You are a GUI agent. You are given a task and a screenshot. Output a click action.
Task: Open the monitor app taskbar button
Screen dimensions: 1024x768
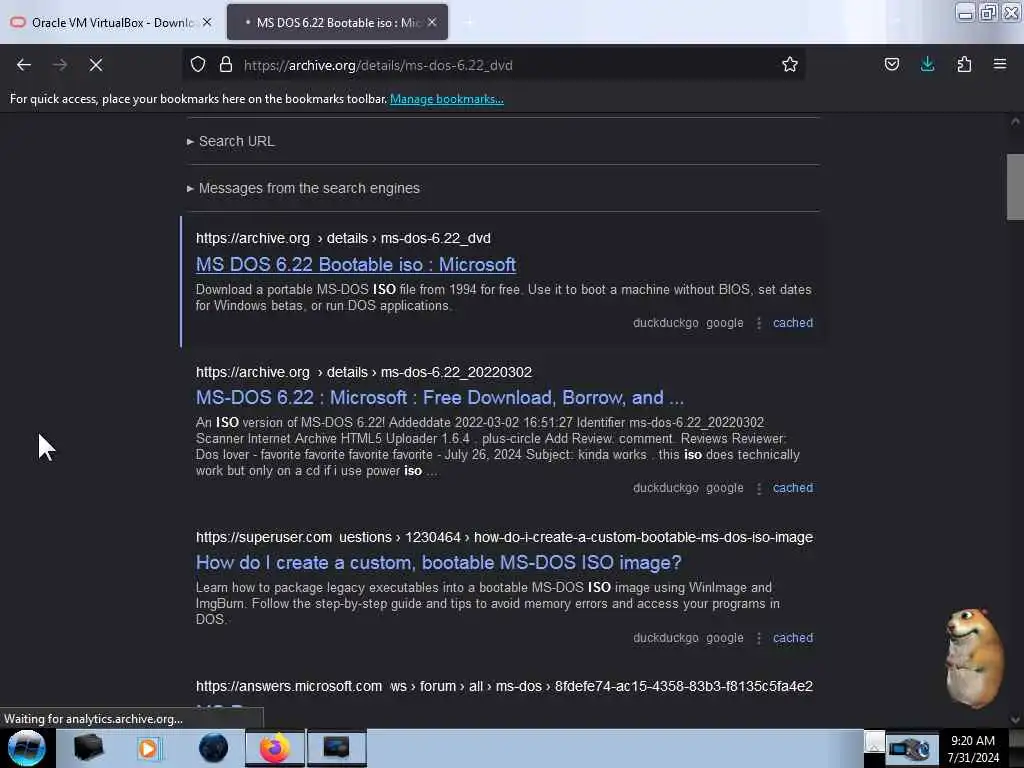(337, 748)
